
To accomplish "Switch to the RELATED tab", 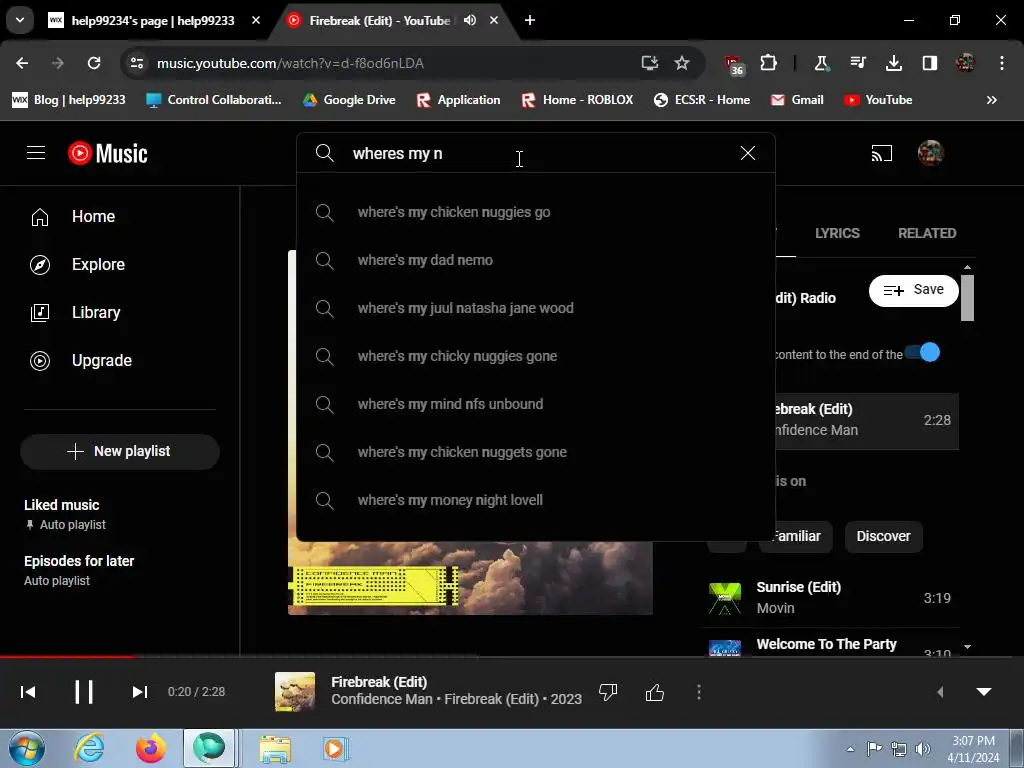I will tap(927, 233).
